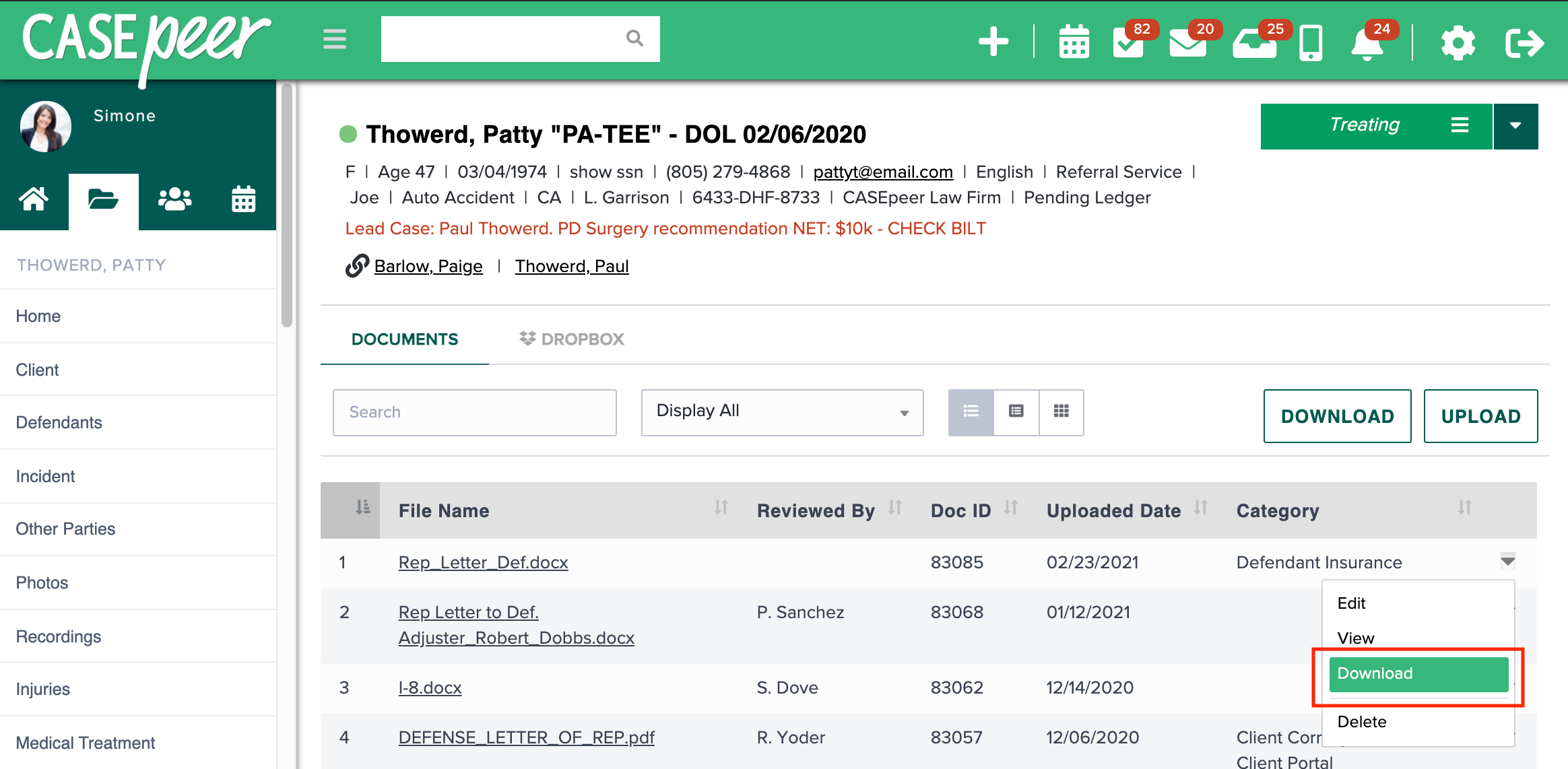Switch to the detailed list view
Image resolution: width=1568 pixels, height=769 pixels.
pos(1016,412)
